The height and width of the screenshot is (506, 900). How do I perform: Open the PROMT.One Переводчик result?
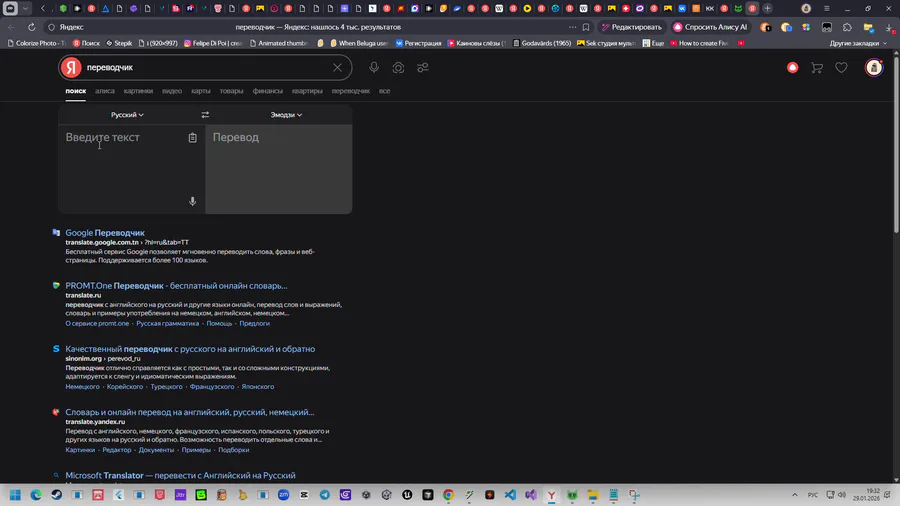tap(176, 286)
